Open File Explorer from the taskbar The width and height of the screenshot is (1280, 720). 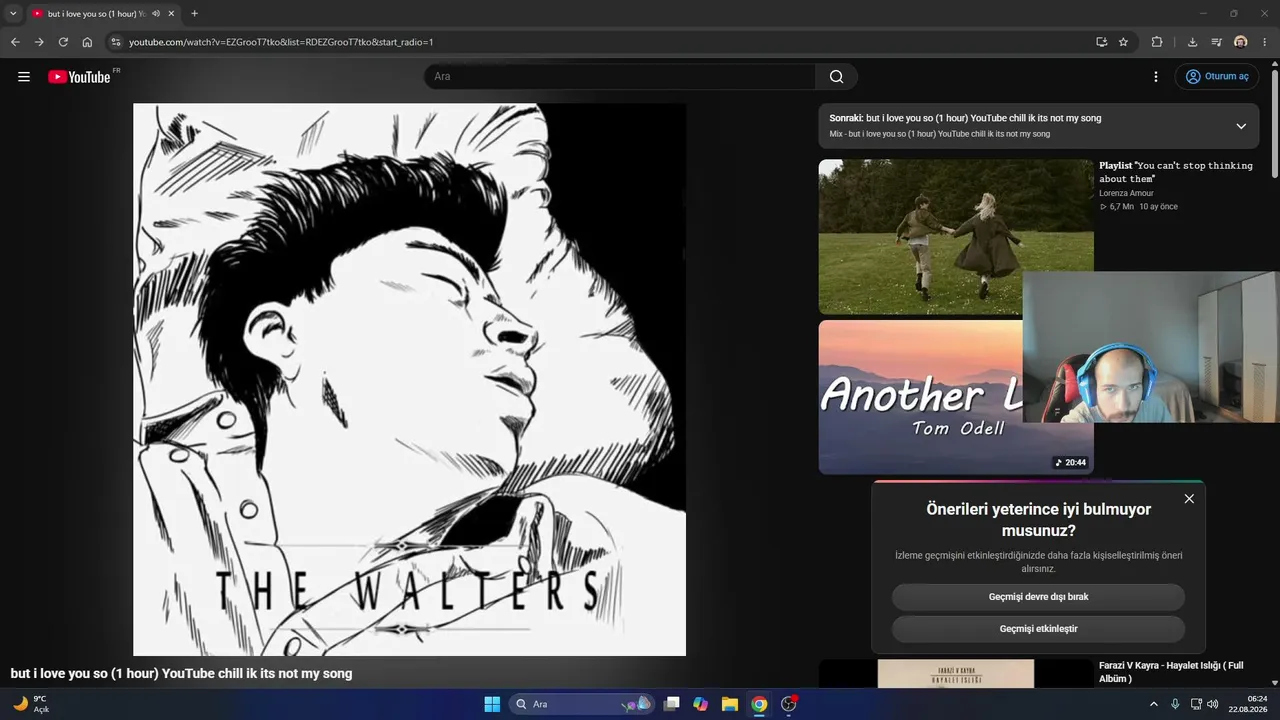pyautogui.click(x=730, y=704)
